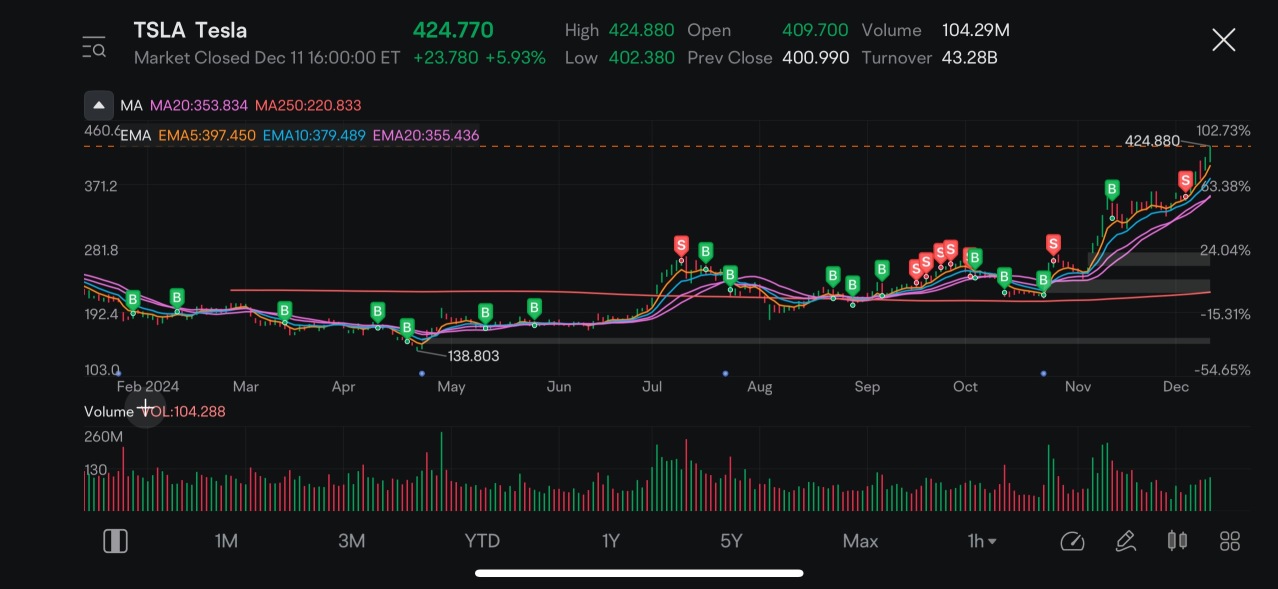Select the MA20:353.834 indicator label
This screenshot has height=589, width=1278.
click(x=199, y=105)
